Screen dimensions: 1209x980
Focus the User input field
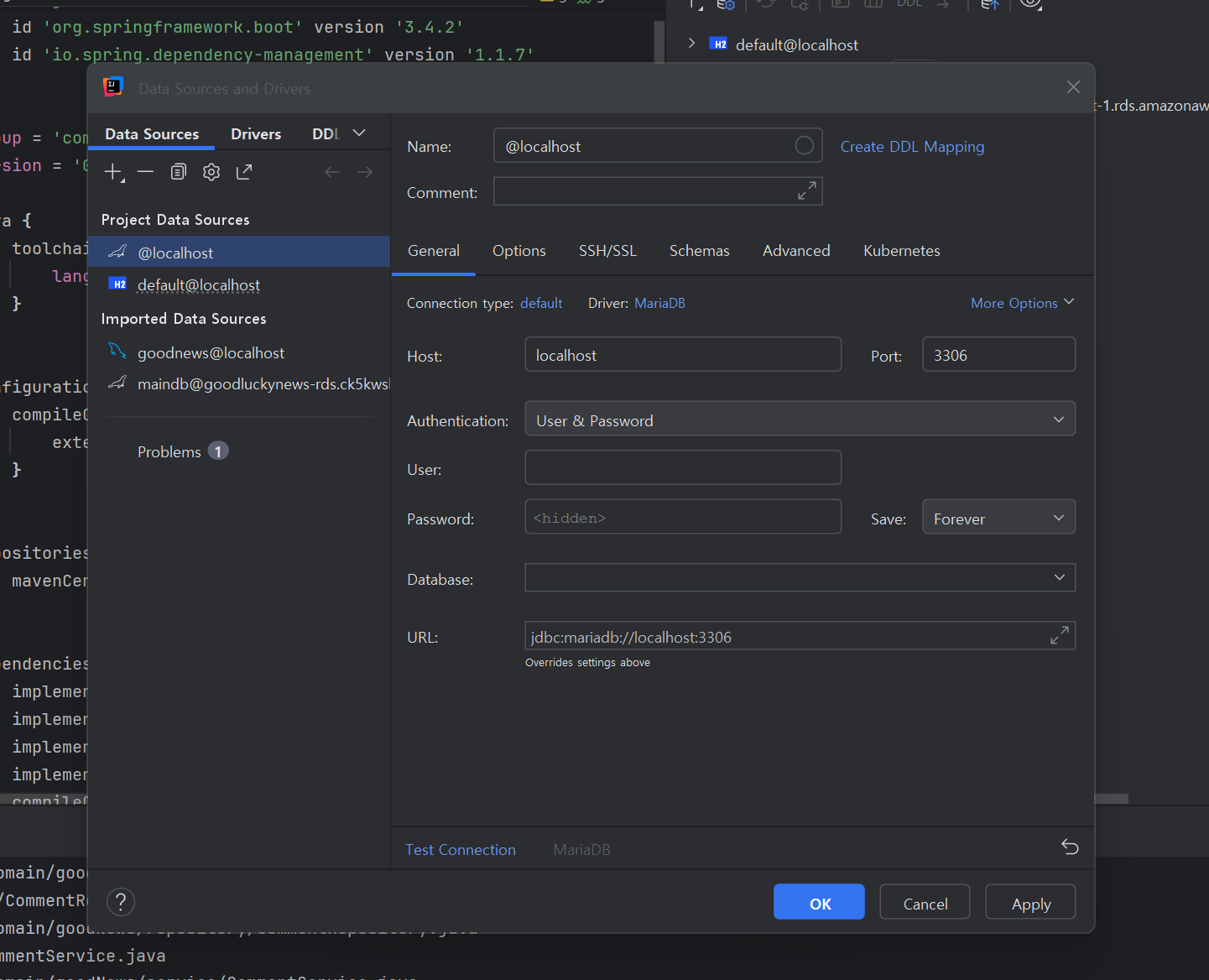pyautogui.click(x=683, y=467)
